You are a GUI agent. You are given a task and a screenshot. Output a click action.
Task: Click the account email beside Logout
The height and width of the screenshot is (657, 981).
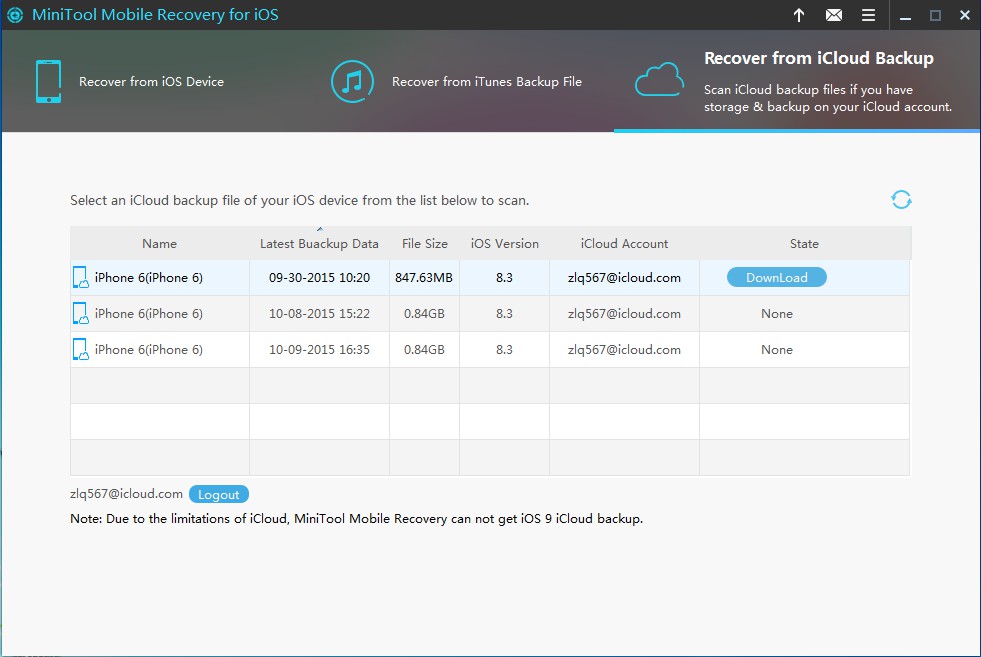[x=126, y=494]
